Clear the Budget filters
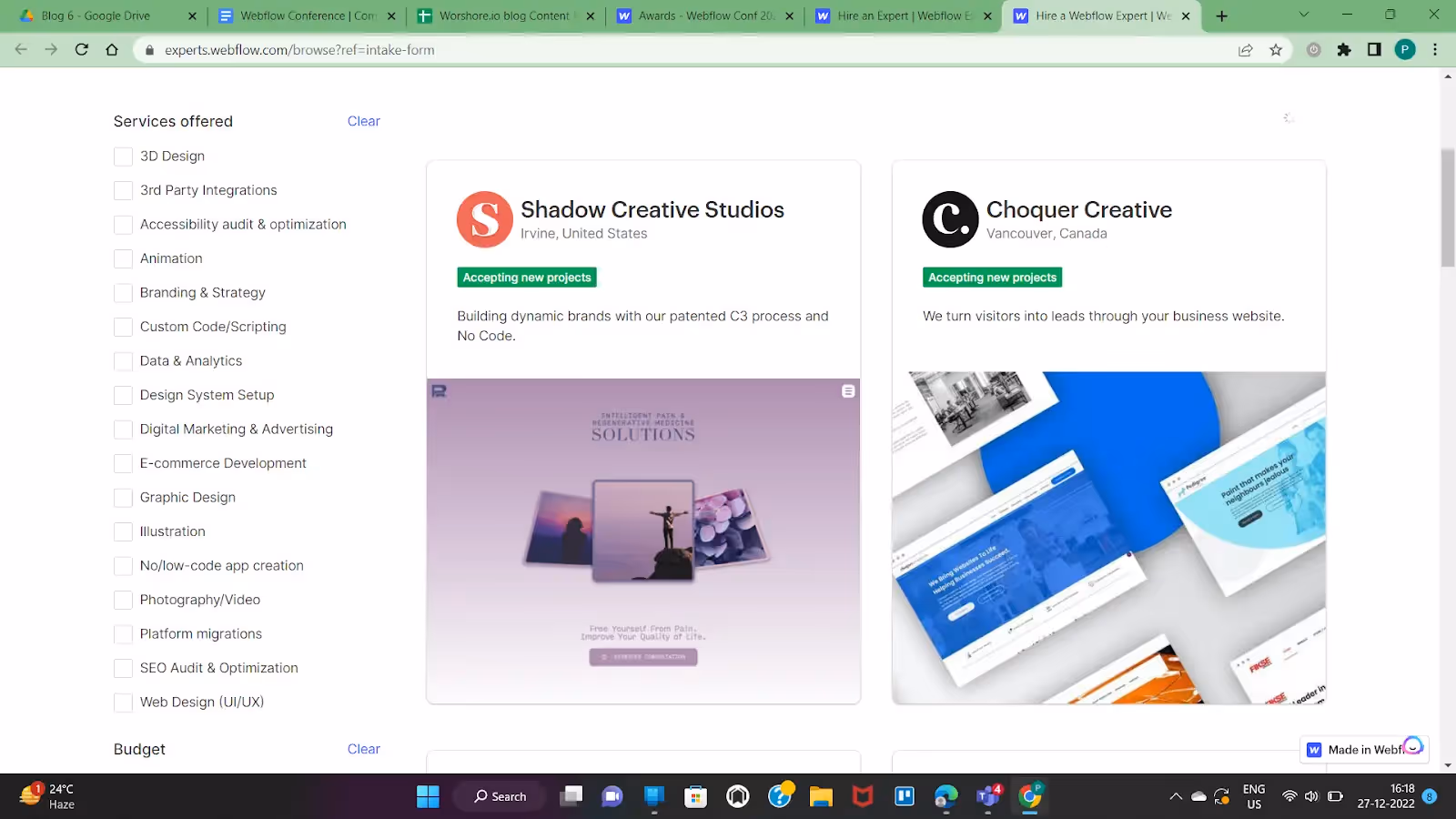Image resolution: width=1456 pixels, height=819 pixels. click(363, 749)
